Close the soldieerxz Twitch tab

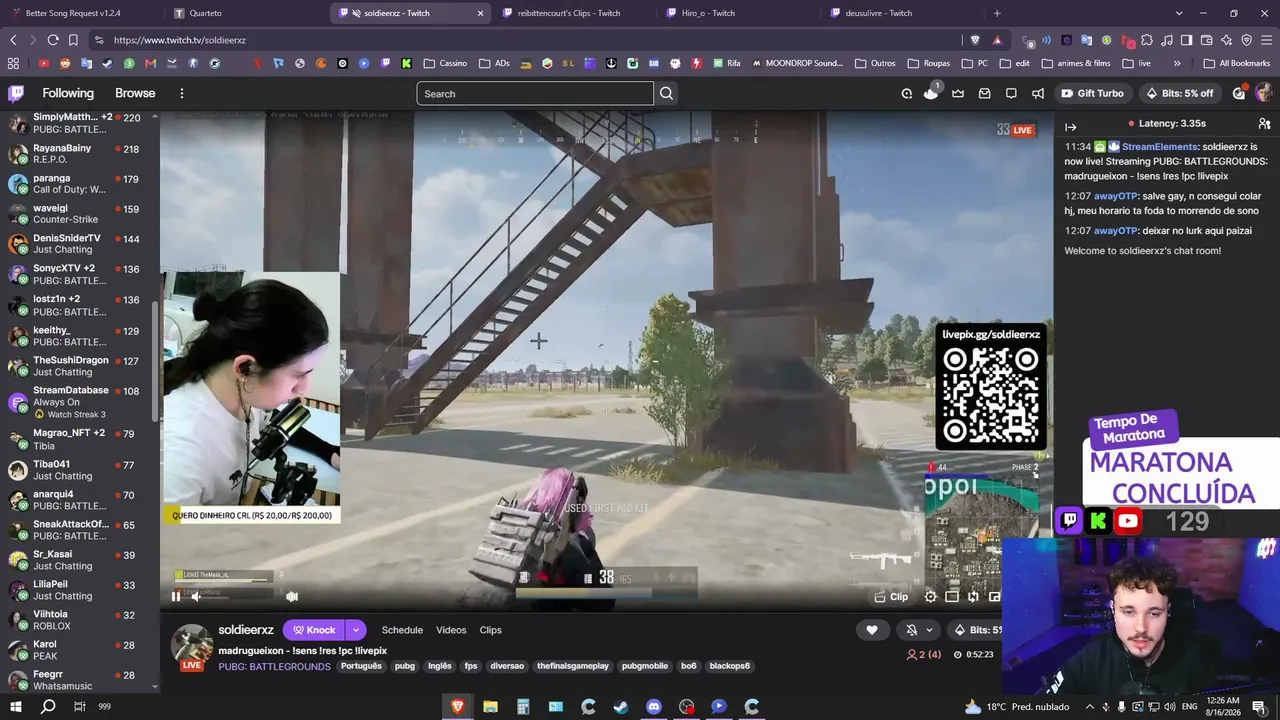pyautogui.click(x=480, y=13)
